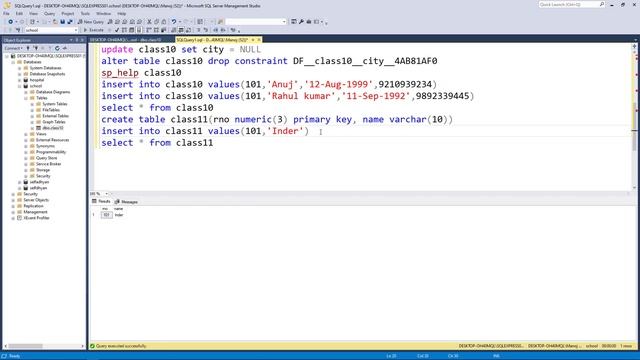Expand the Programmability folder node

click(26, 152)
